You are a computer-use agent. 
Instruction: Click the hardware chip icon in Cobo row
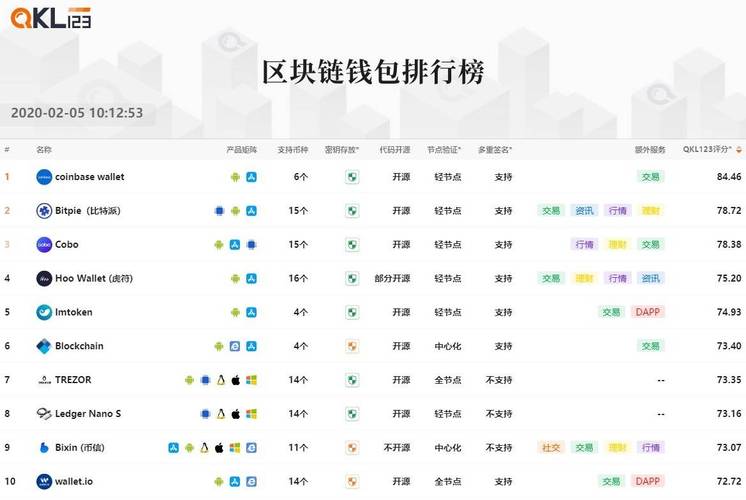tap(252, 245)
